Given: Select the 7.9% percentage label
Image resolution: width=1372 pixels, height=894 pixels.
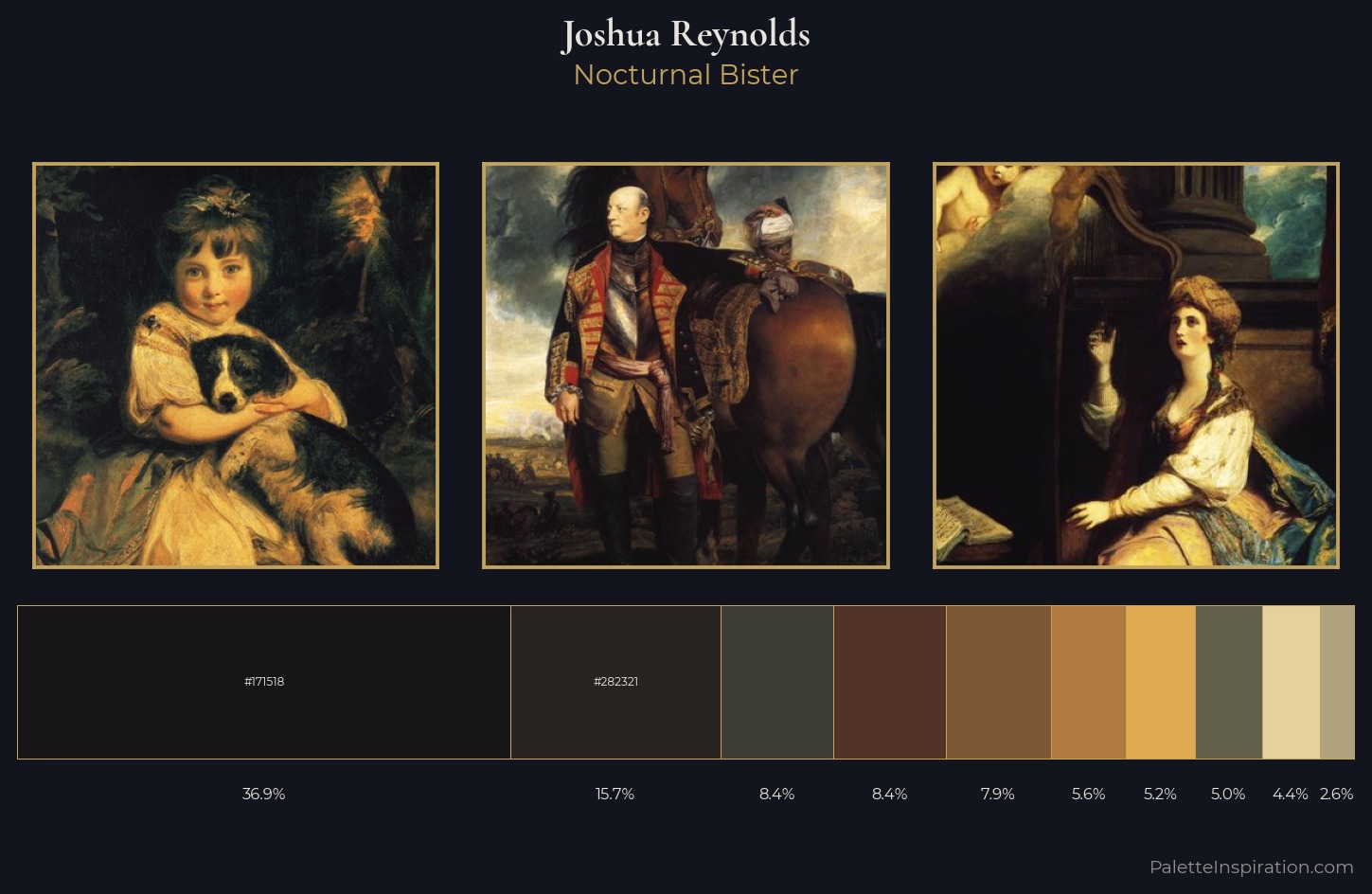Looking at the screenshot, I should coord(998,794).
